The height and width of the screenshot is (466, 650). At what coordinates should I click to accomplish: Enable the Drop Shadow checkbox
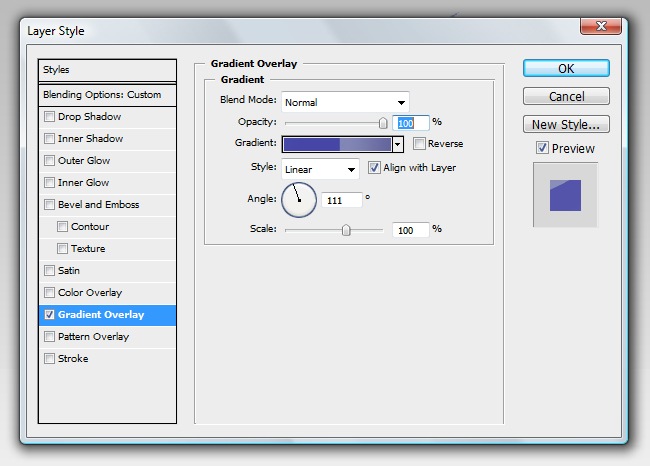(x=50, y=117)
